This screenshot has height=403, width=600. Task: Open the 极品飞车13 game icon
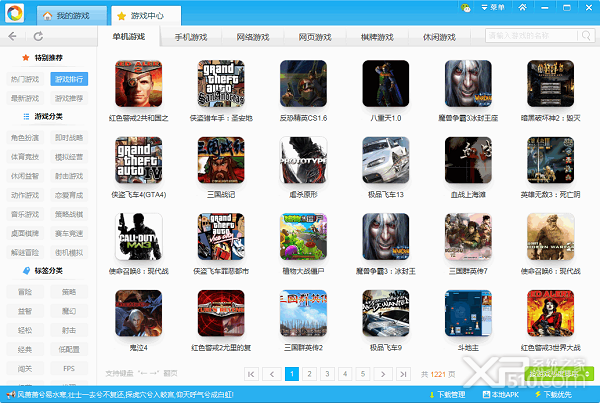pyautogui.click(x=386, y=160)
